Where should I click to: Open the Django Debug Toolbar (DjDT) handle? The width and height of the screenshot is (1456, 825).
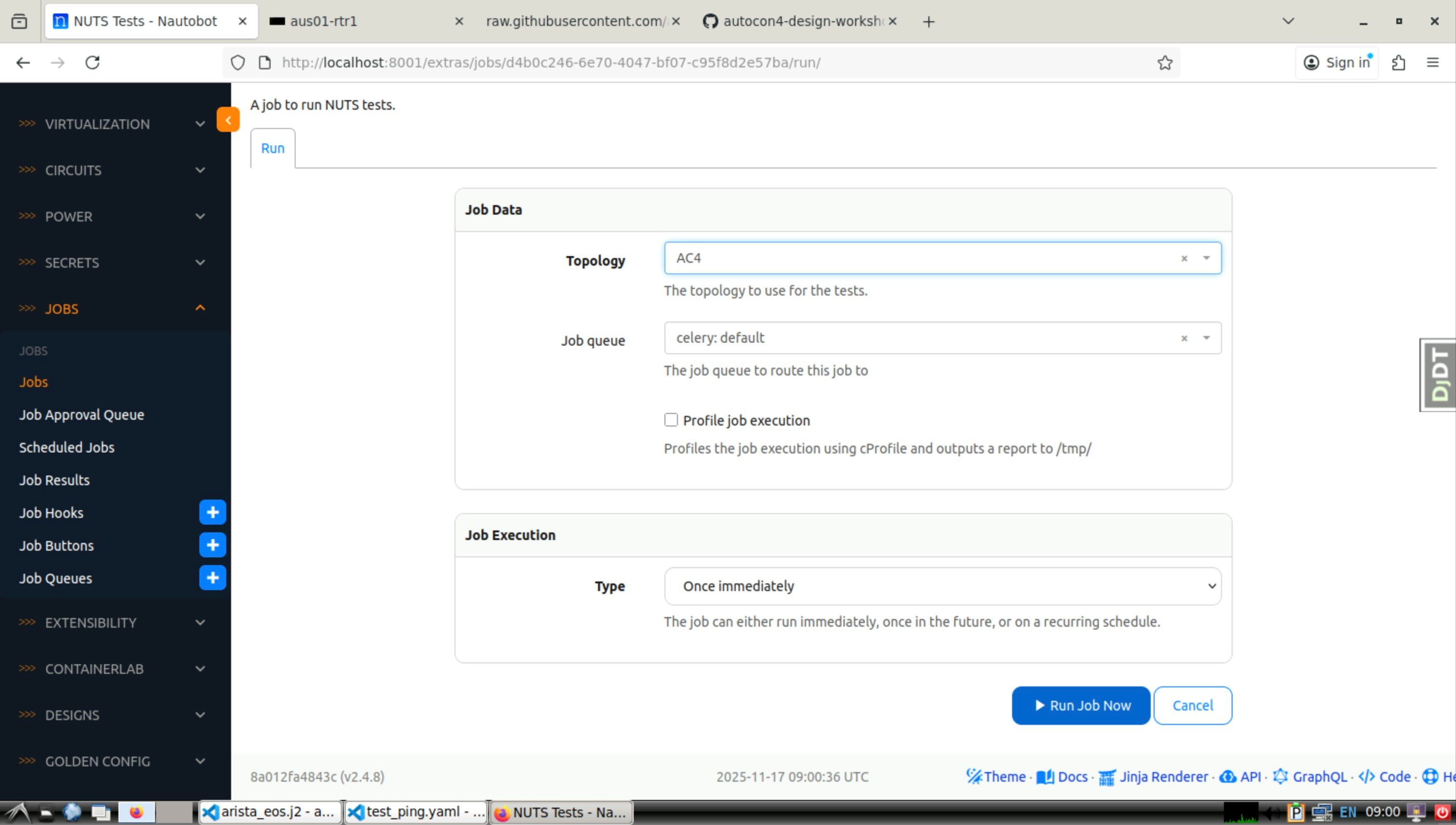point(1439,375)
